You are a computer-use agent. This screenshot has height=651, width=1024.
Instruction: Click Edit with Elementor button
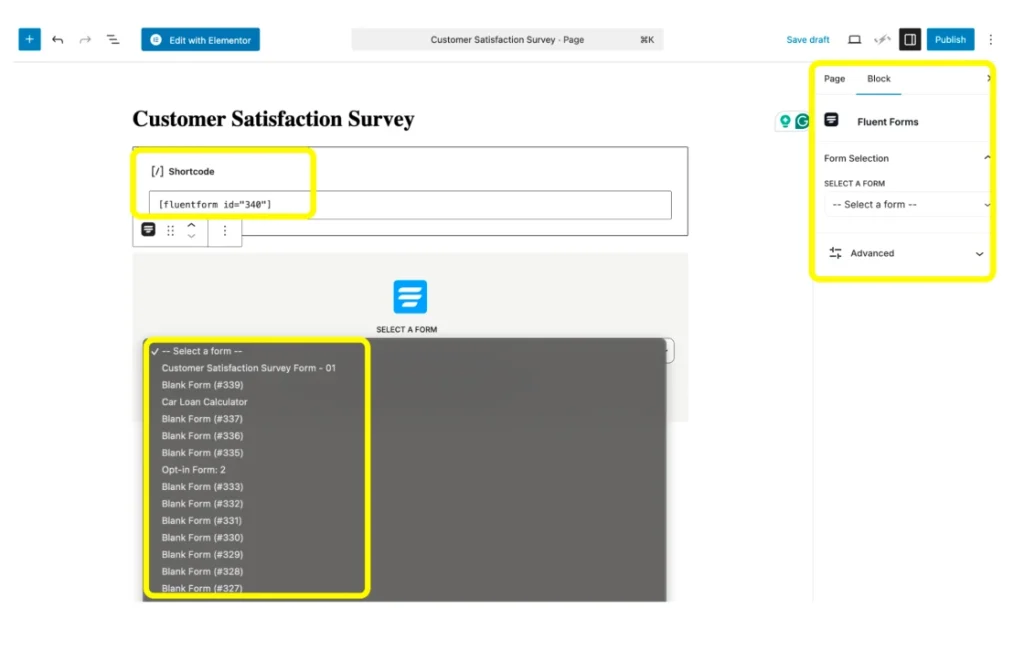pyautogui.click(x=200, y=40)
